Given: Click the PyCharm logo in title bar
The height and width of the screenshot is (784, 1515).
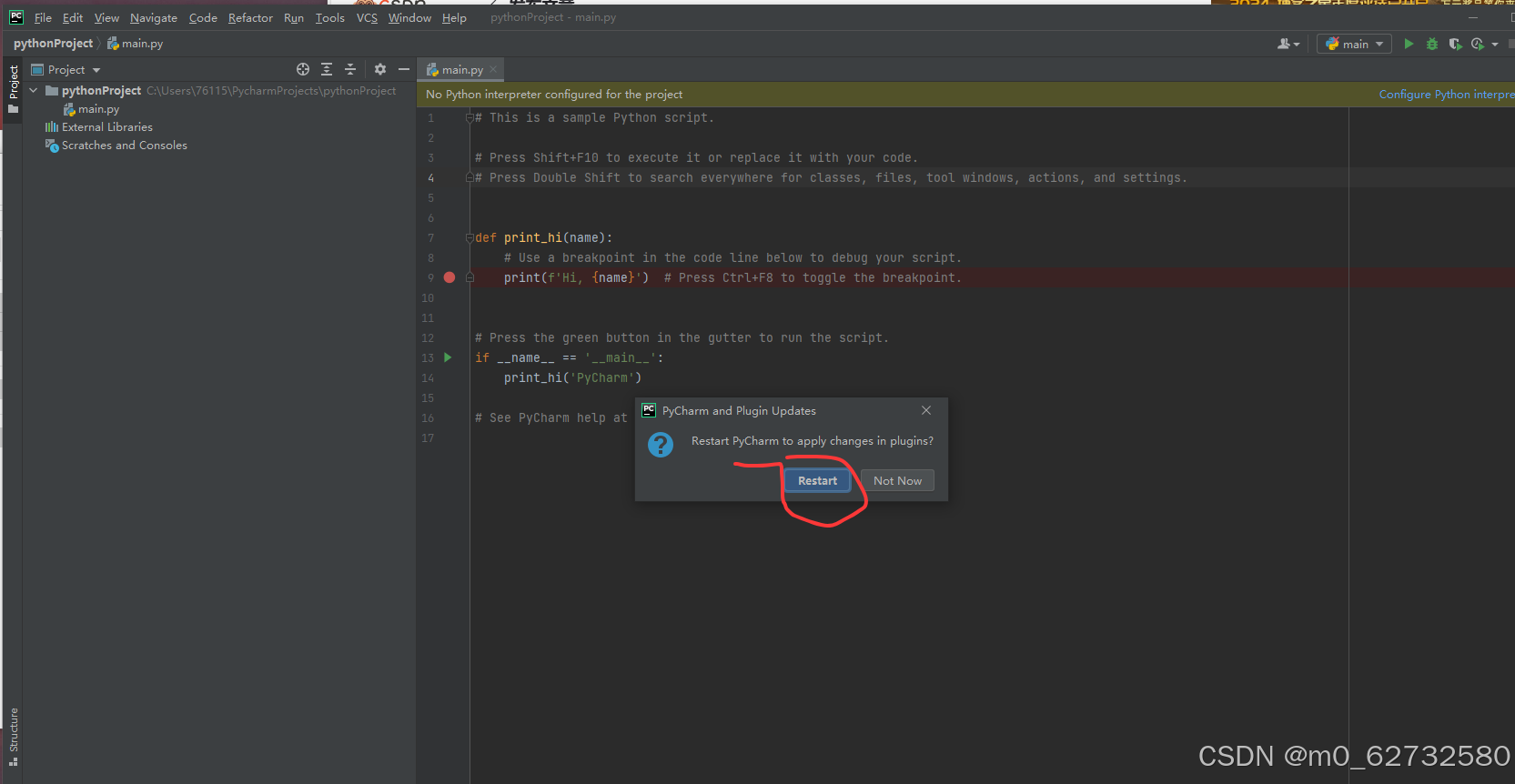Looking at the screenshot, I should [x=16, y=17].
